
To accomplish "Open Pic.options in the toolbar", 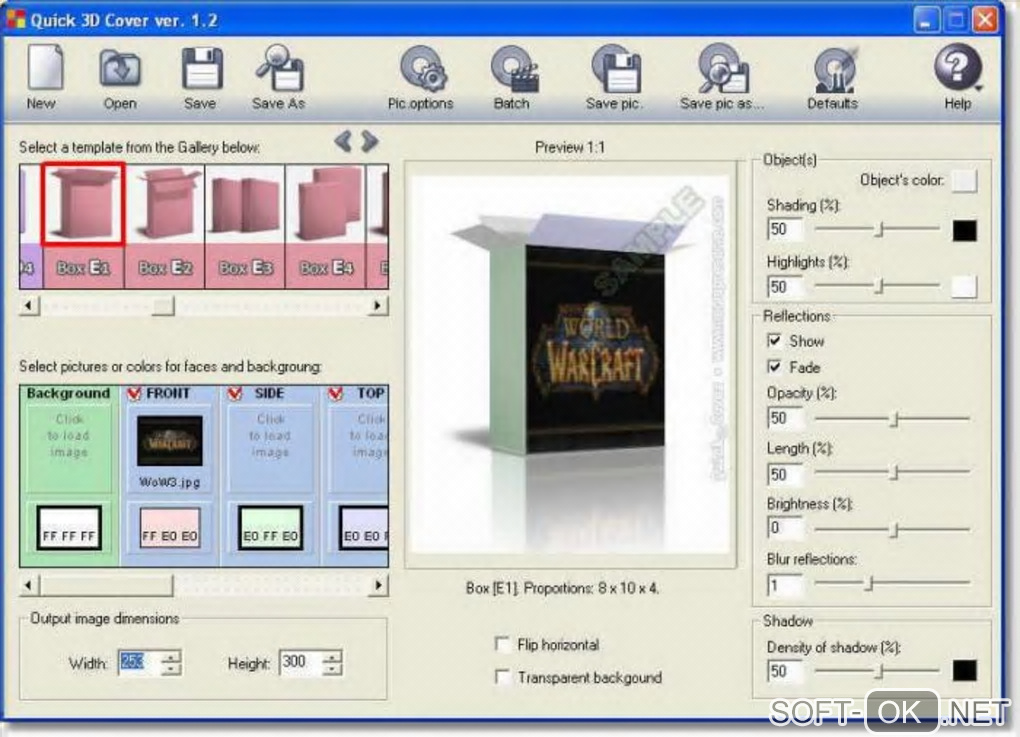I will coord(422,68).
